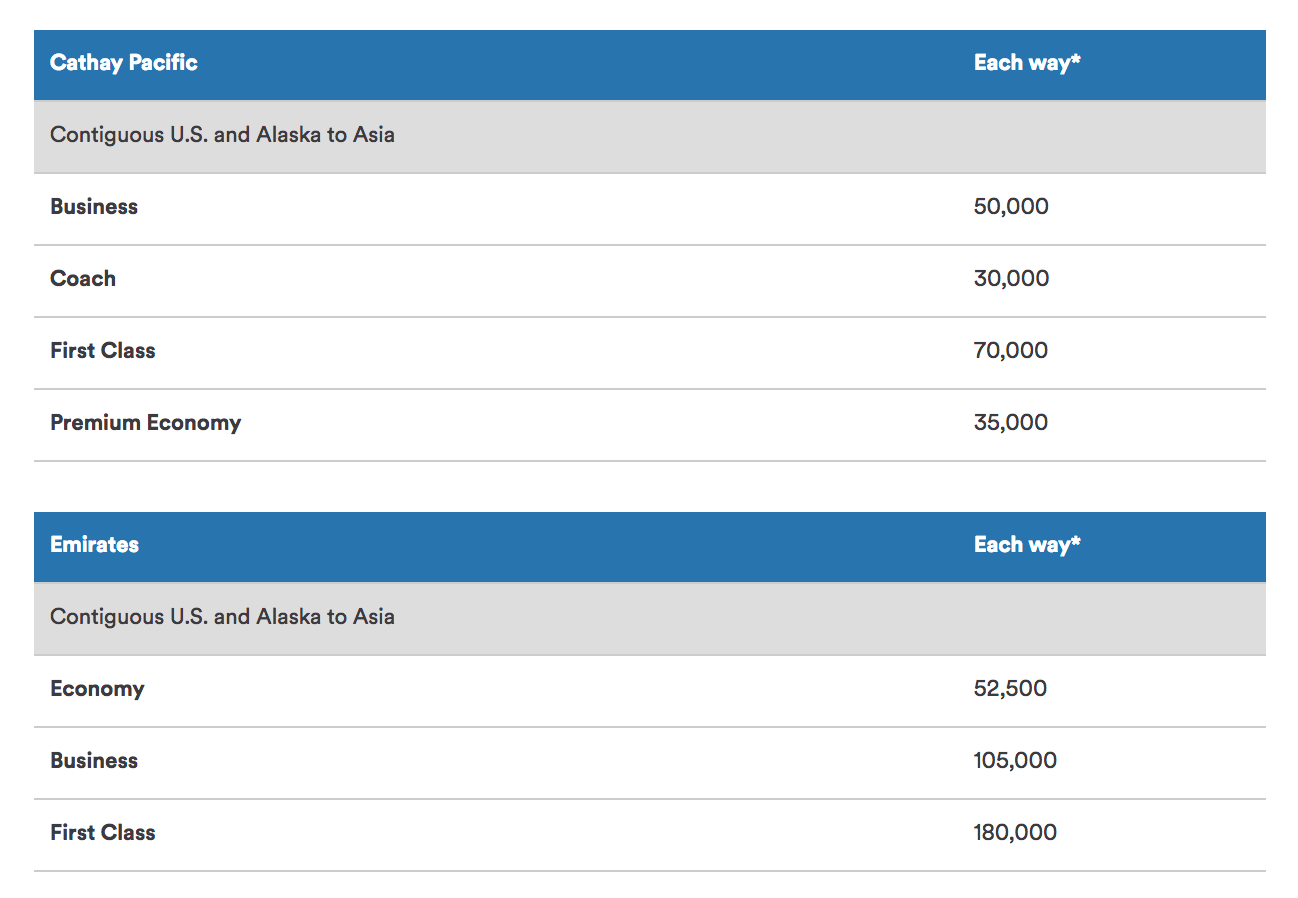Click the Premium Economy row label

(x=146, y=423)
